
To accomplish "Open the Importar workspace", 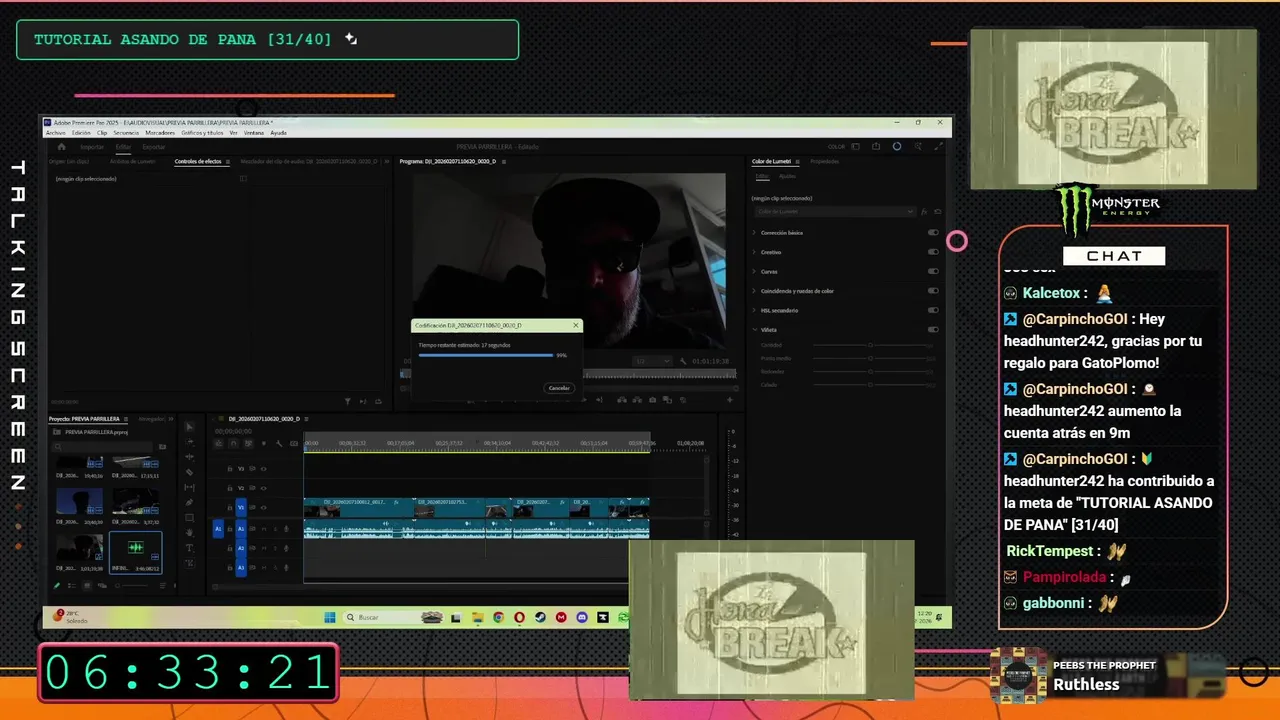I will (x=92, y=147).
